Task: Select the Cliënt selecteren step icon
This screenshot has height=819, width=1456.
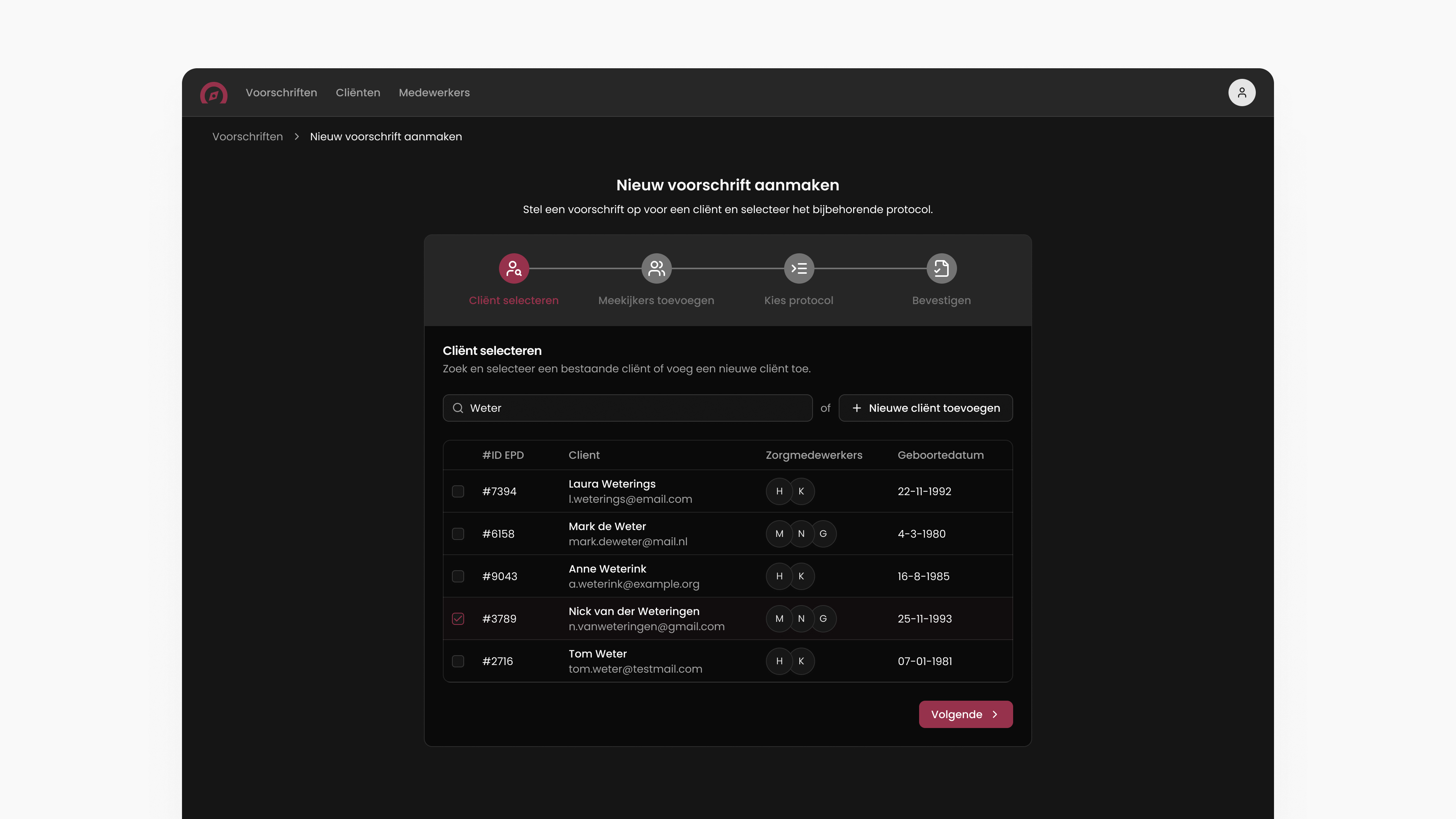Action: point(514,268)
